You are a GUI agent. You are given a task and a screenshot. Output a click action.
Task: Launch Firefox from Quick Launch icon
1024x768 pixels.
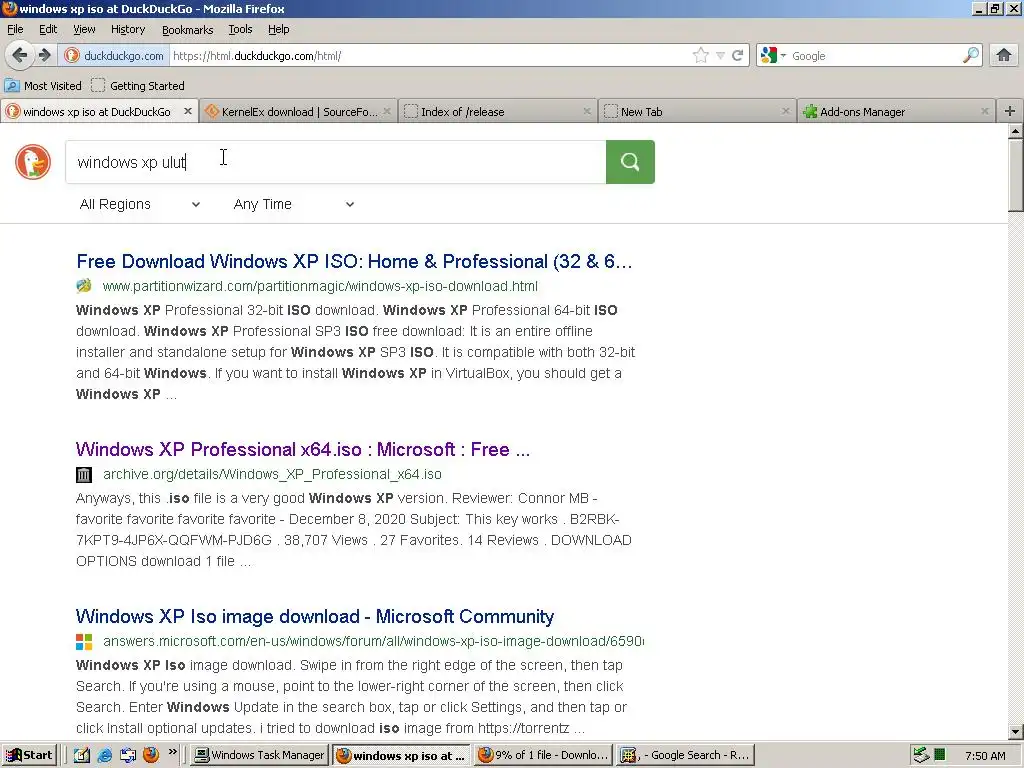click(151, 755)
